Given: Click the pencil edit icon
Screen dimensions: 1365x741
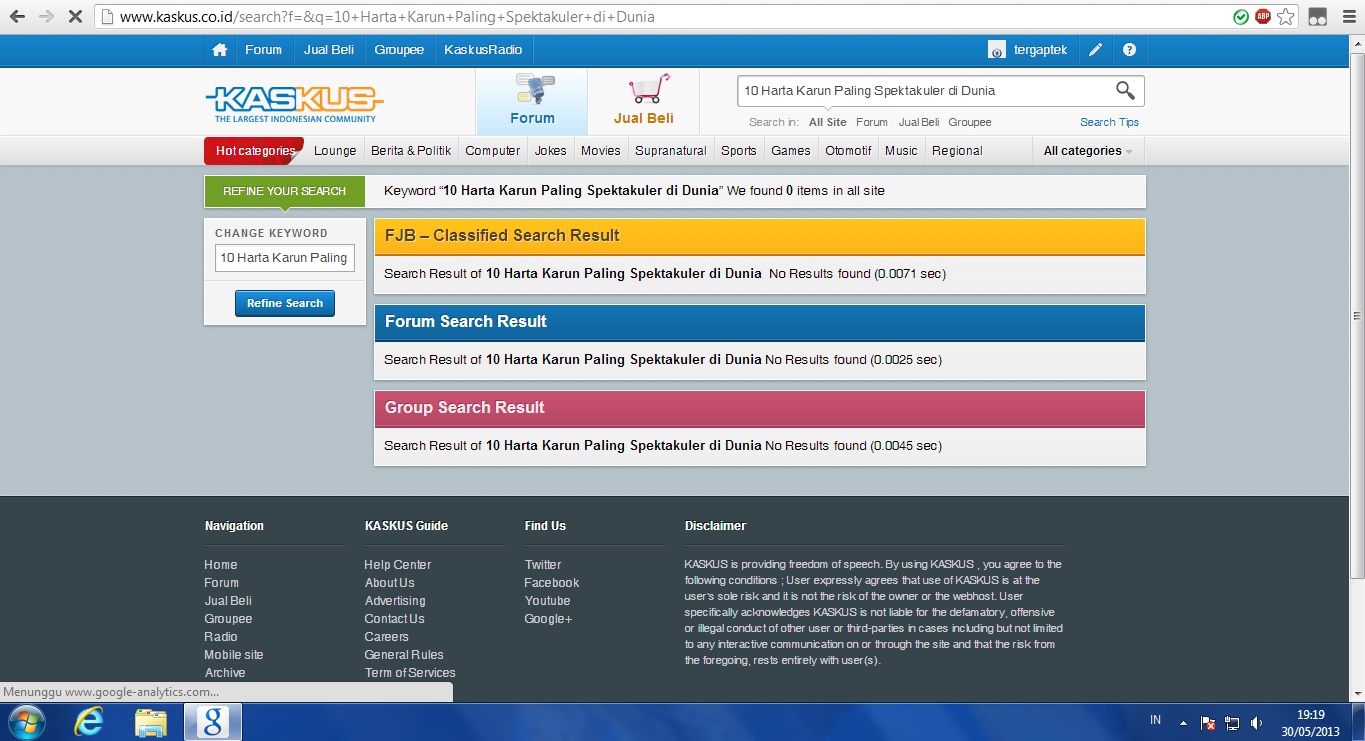Looking at the screenshot, I should pyautogui.click(x=1096, y=50).
